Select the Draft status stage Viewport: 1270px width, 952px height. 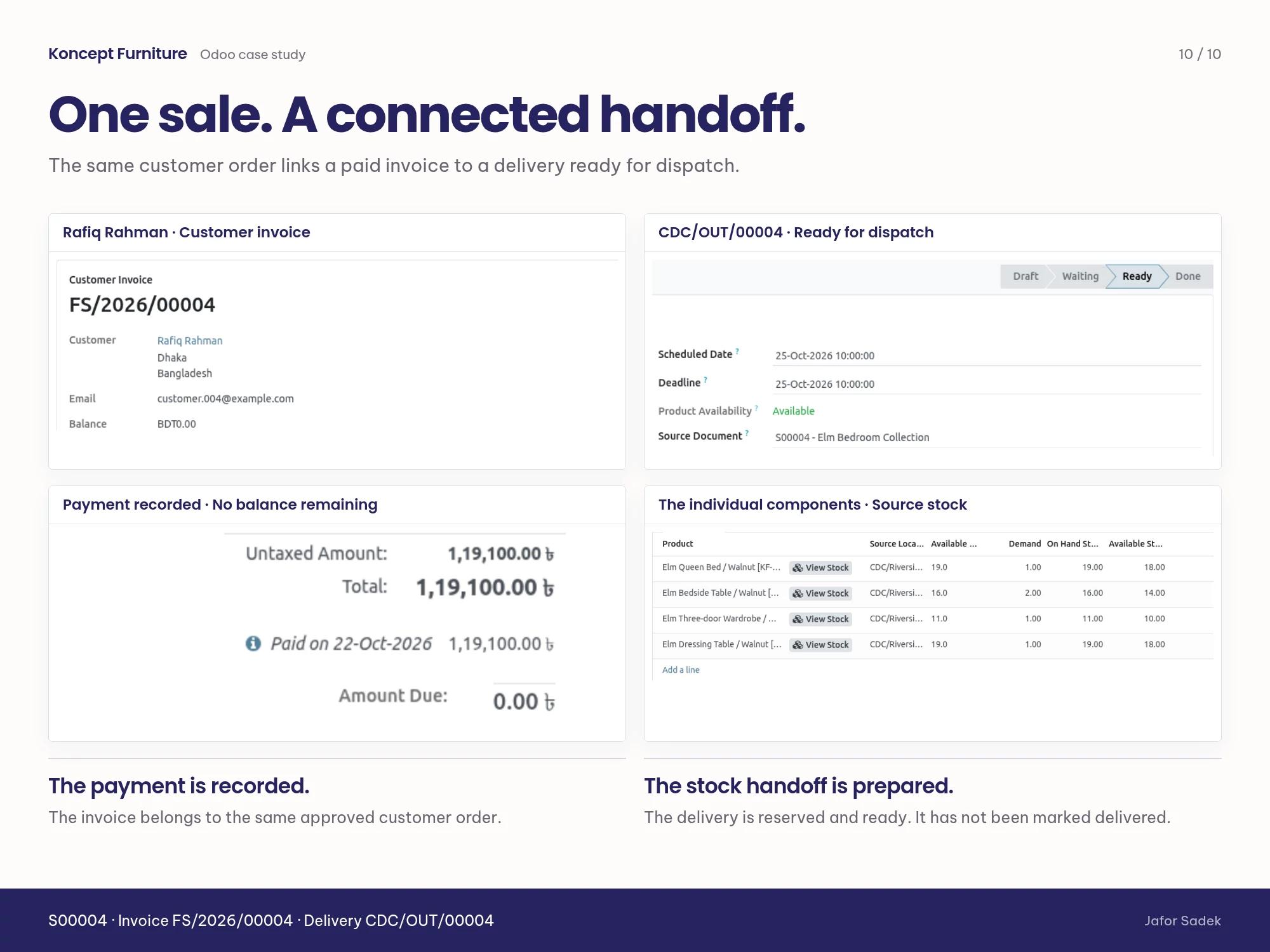pos(1025,276)
